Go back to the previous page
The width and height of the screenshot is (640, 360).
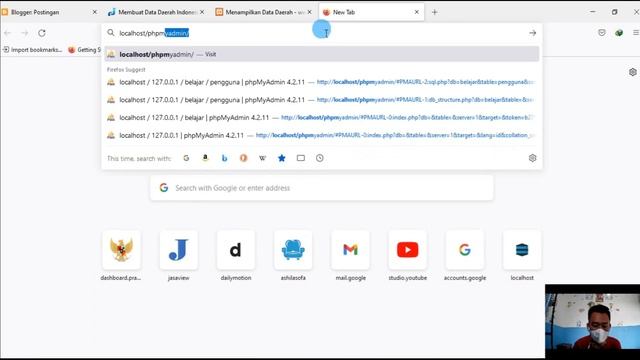(x=8, y=33)
